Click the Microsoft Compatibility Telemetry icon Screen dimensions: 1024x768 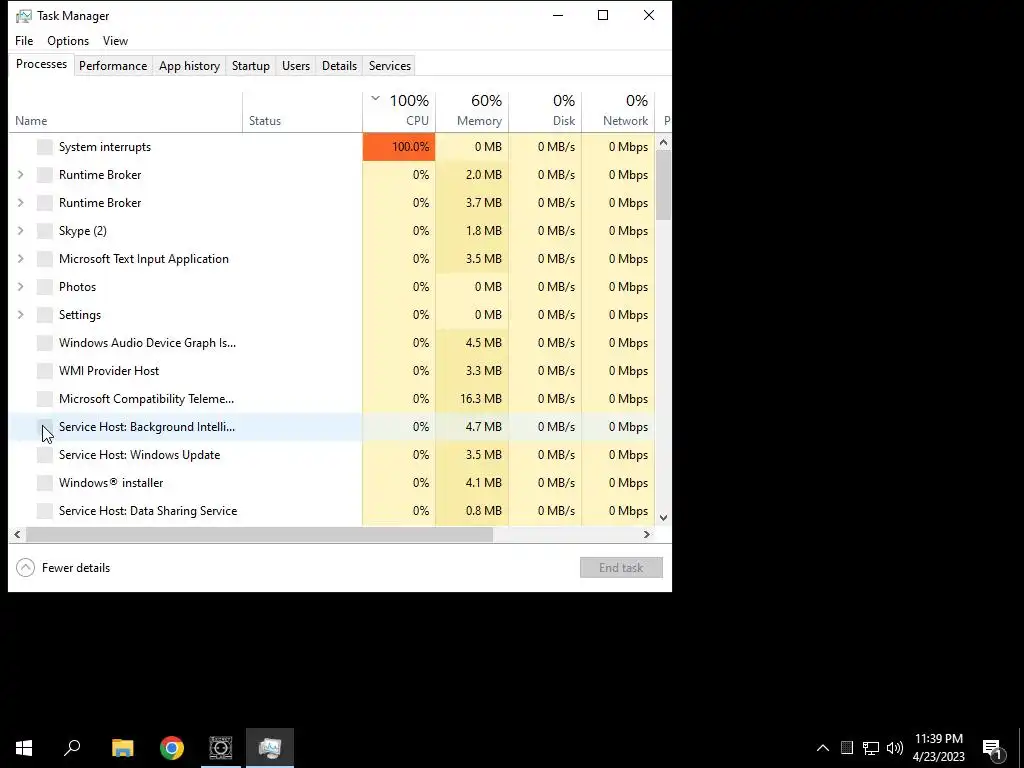pyautogui.click(x=44, y=399)
